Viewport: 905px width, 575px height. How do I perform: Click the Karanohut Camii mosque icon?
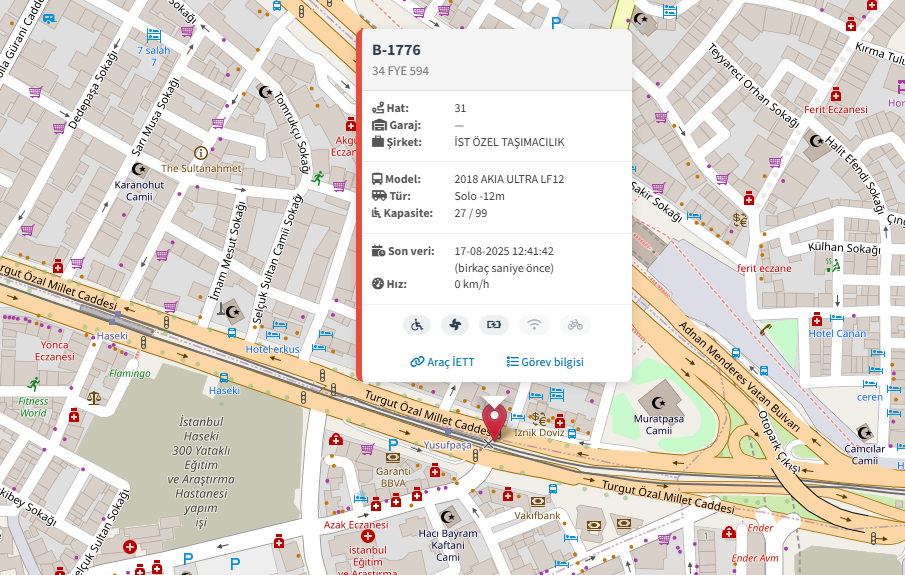coord(139,167)
